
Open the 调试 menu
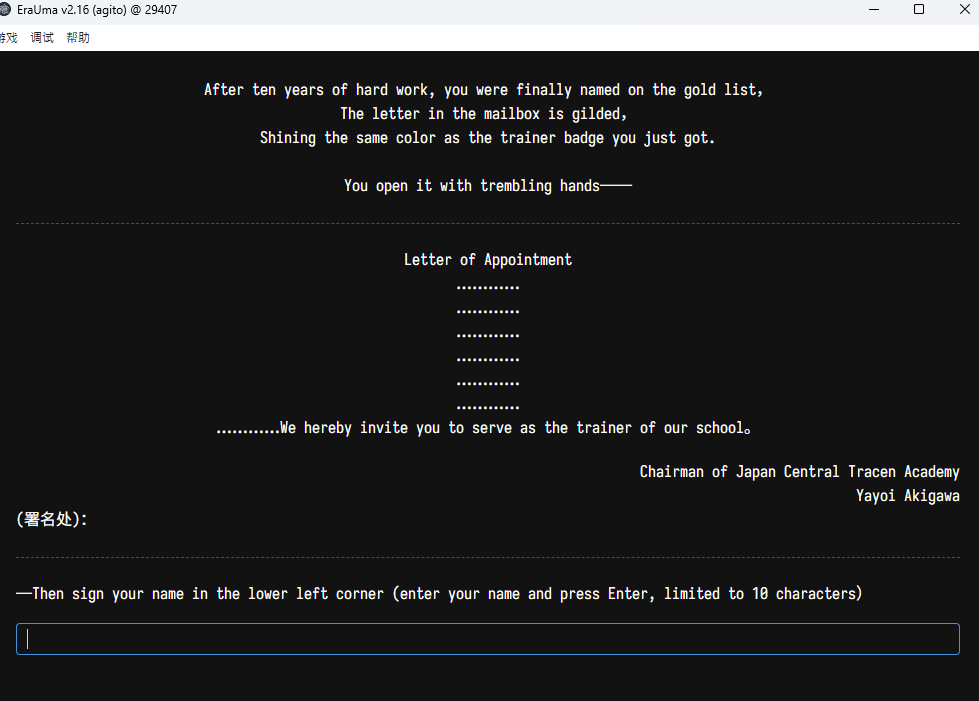point(42,38)
